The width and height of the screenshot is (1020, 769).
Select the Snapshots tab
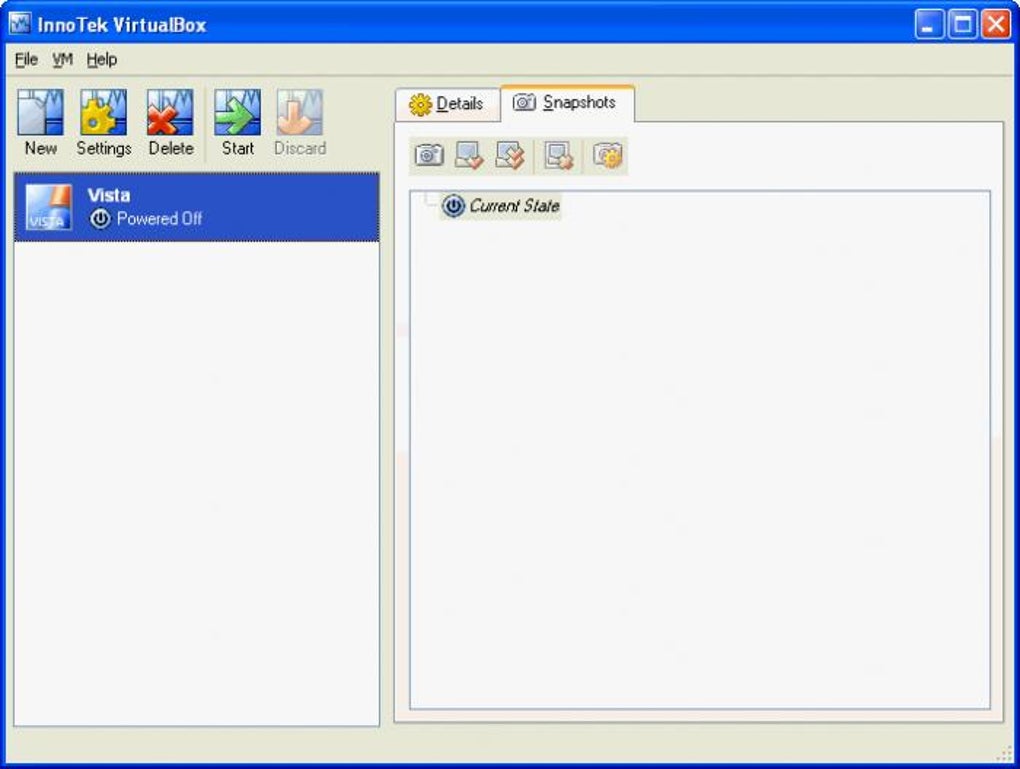(567, 103)
